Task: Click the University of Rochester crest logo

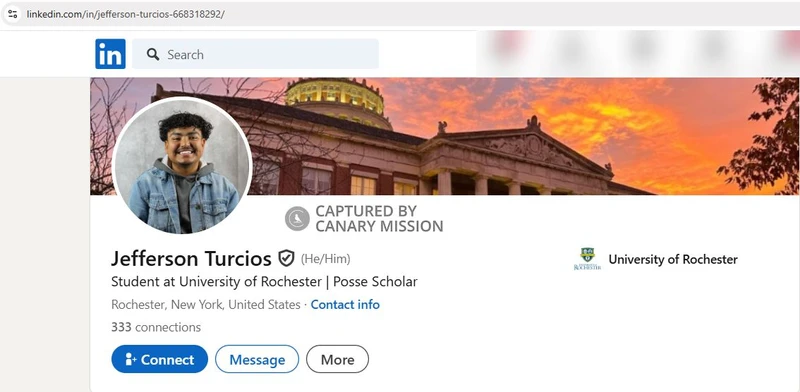Action: pyautogui.click(x=587, y=259)
